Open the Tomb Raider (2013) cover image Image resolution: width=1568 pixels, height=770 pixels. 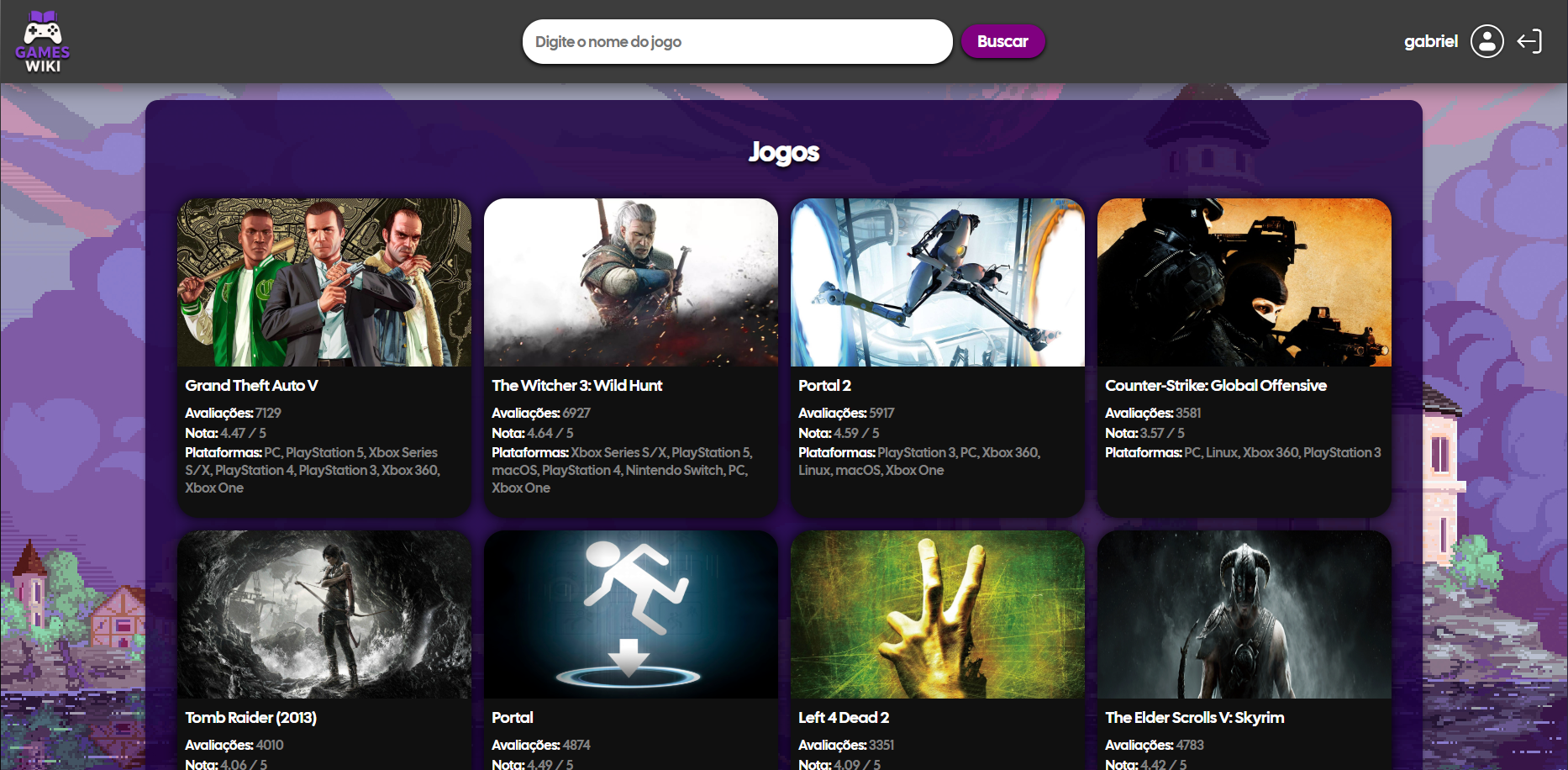[x=324, y=614]
